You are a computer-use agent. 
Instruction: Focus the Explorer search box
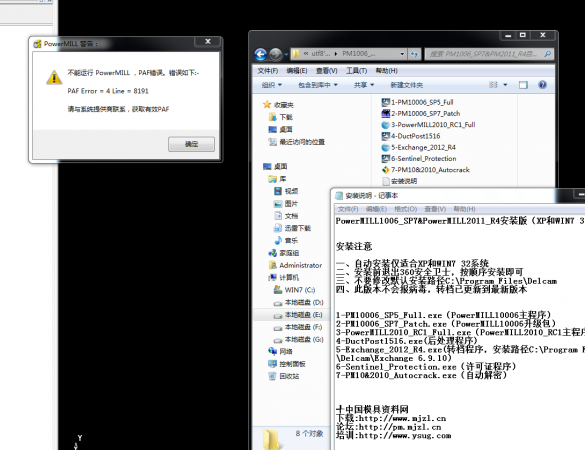pyautogui.click(x=489, y=54)
